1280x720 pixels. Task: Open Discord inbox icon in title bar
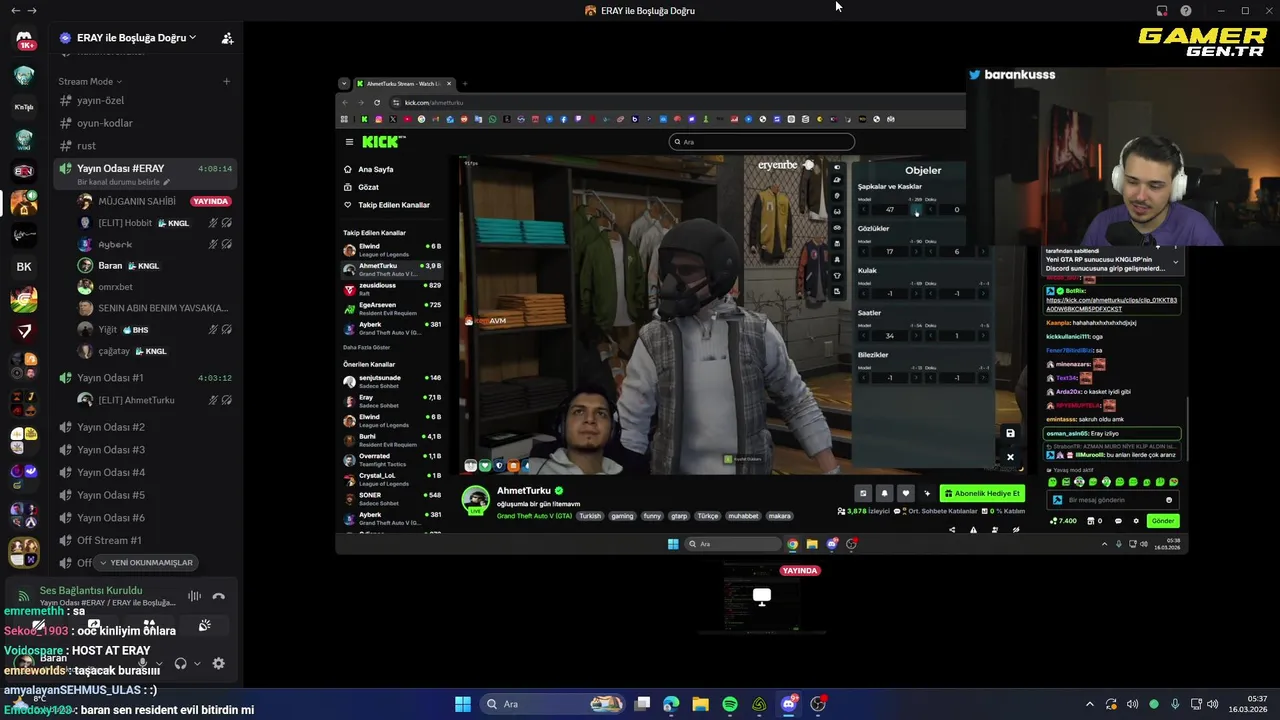[x=1162, y=10]
